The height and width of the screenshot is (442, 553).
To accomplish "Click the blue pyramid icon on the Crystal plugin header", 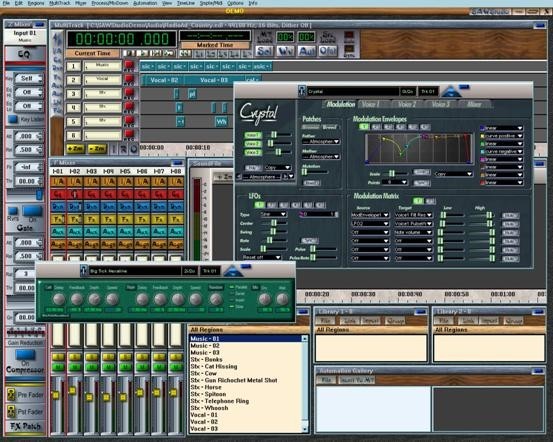I will point(451,92).
